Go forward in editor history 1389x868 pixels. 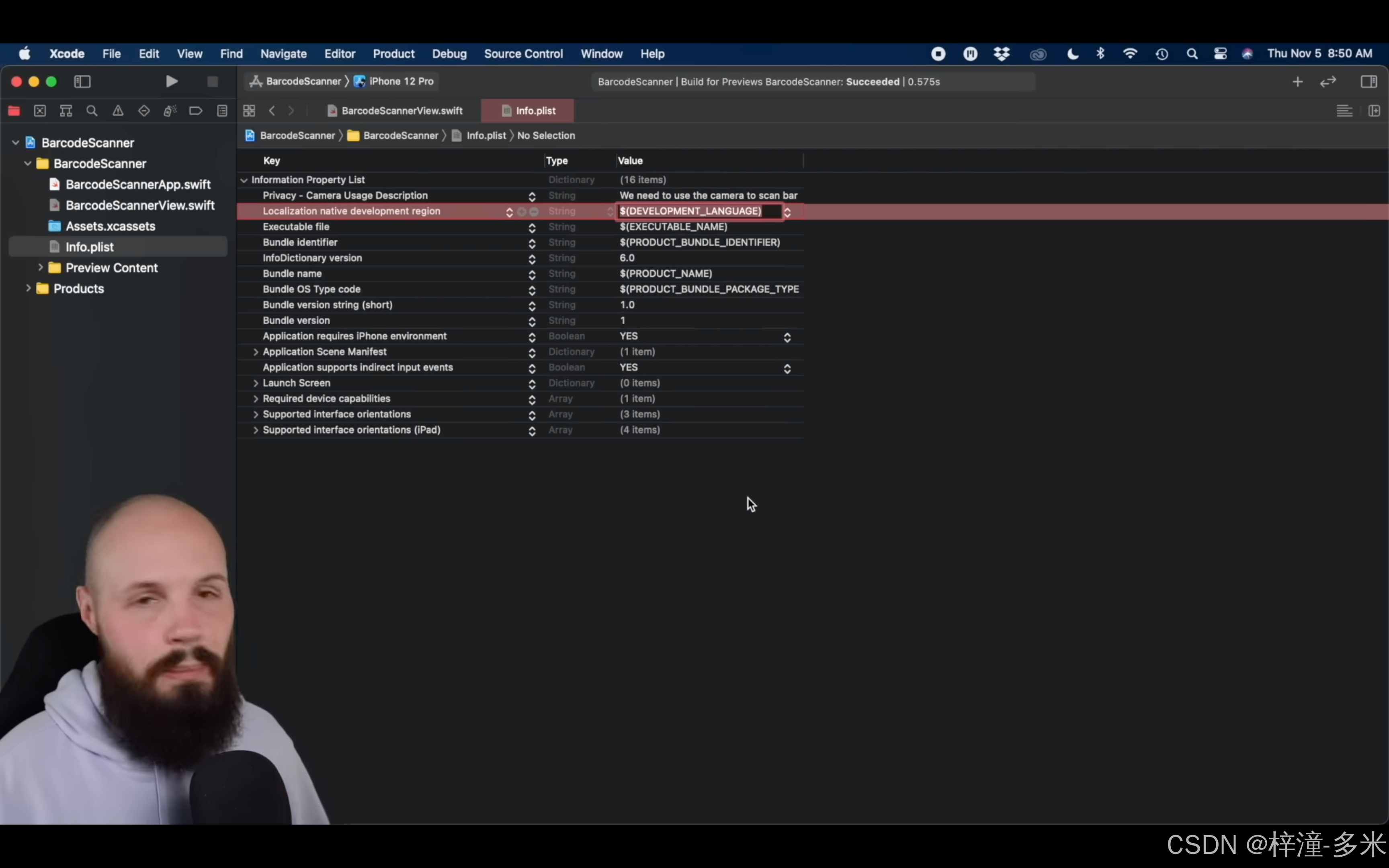pos(291,111)
